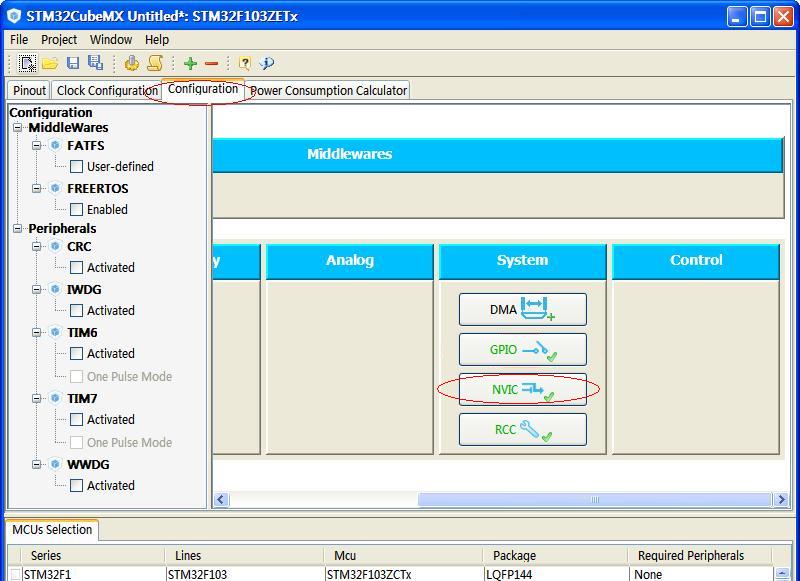Open the Window menu

[111, 40]
